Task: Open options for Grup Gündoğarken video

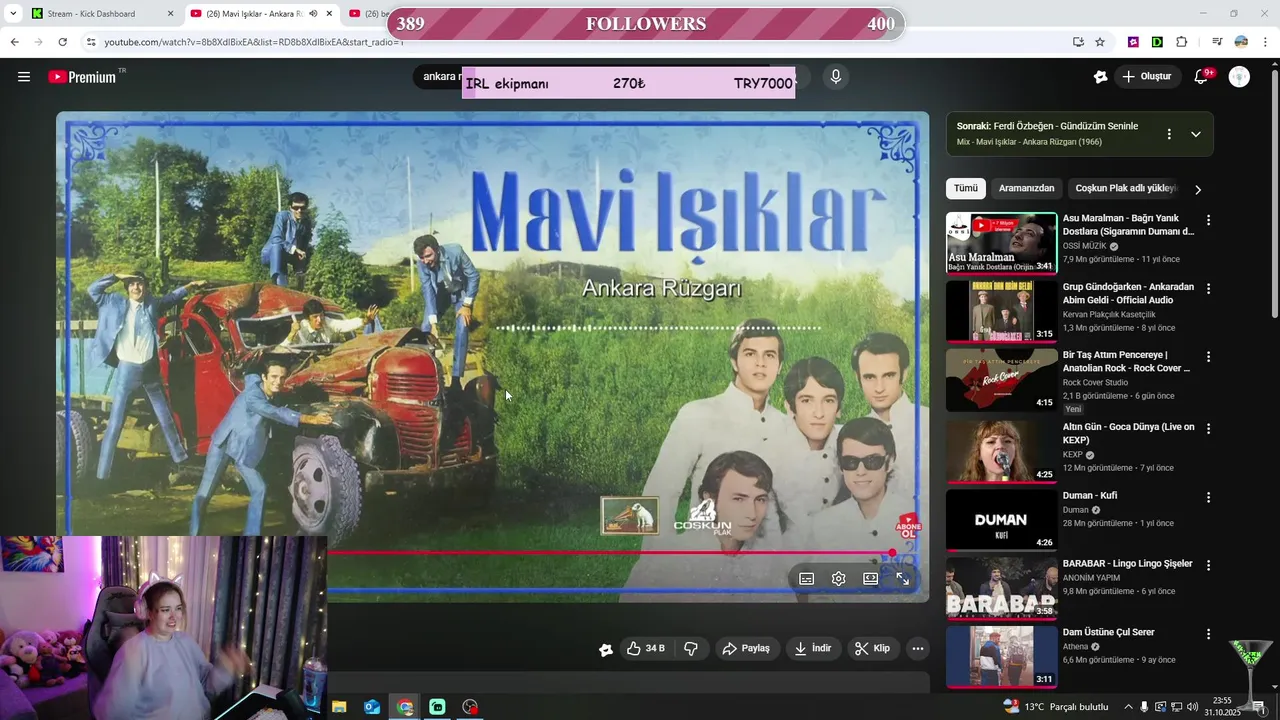Action: [x=1208, y=288]
